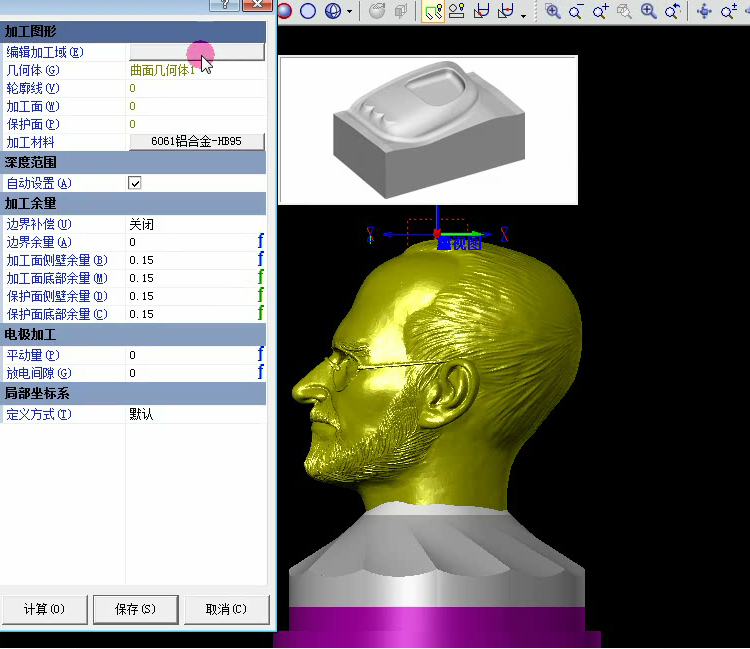The height and width of the screenshot is (649, 750).
Task: Close the machining parameters dialog
Action: point(257,5)
